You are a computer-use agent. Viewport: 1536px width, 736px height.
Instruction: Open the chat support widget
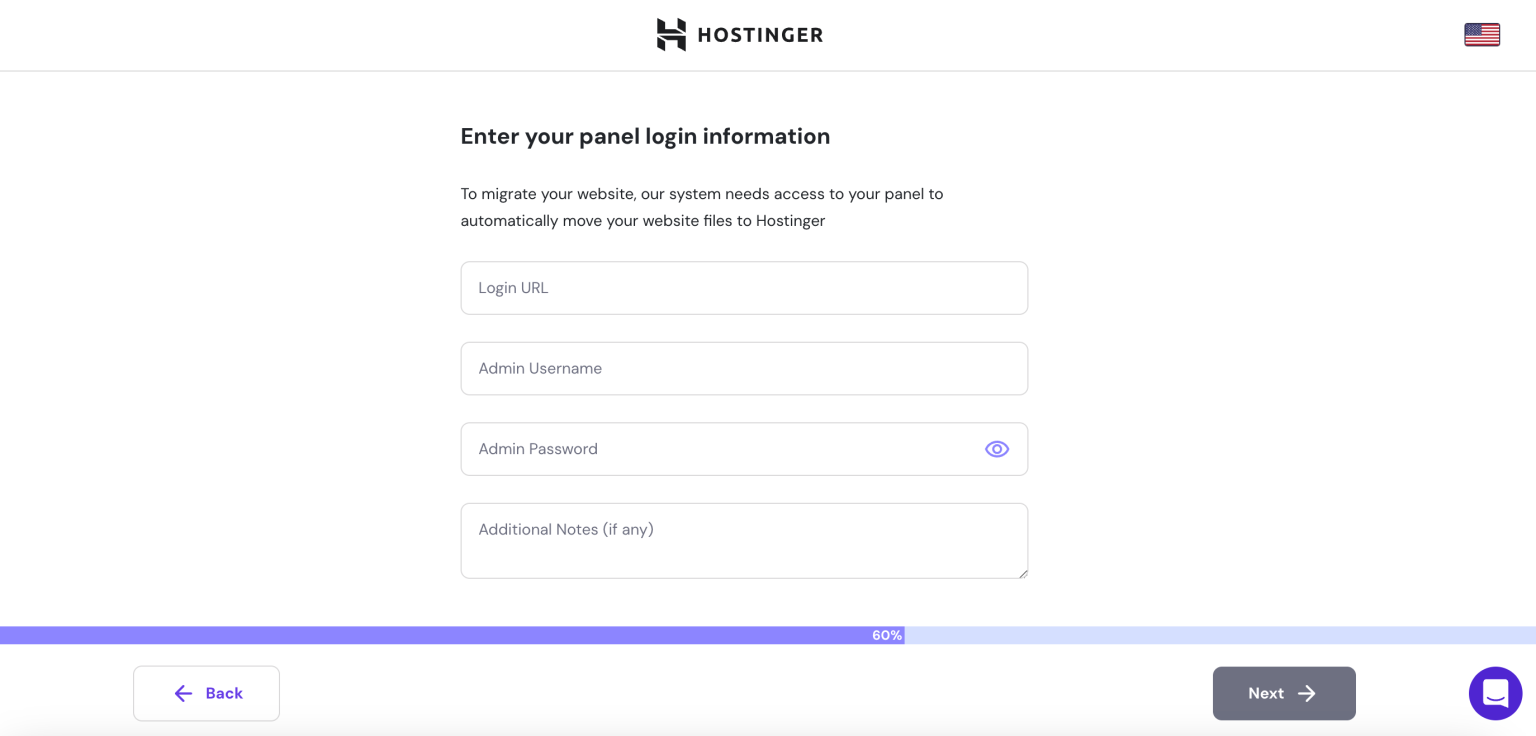point(1495,693)
